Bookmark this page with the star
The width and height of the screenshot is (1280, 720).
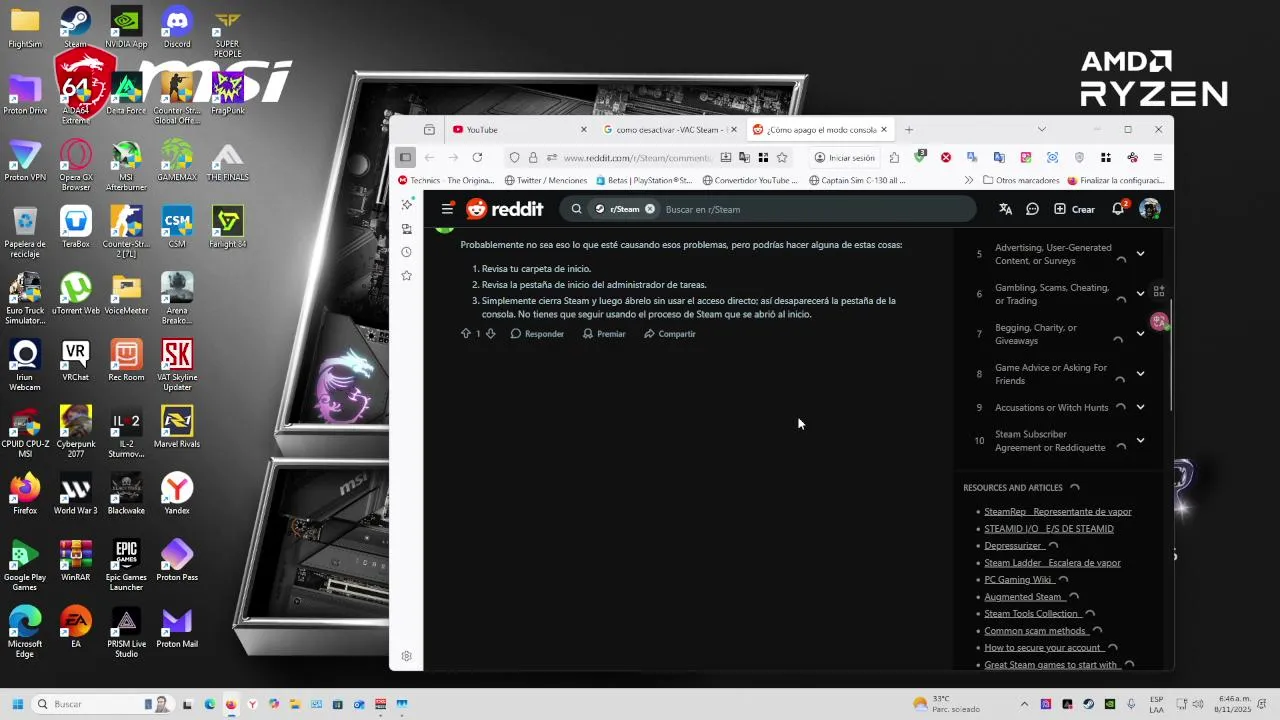pos(782,157)
